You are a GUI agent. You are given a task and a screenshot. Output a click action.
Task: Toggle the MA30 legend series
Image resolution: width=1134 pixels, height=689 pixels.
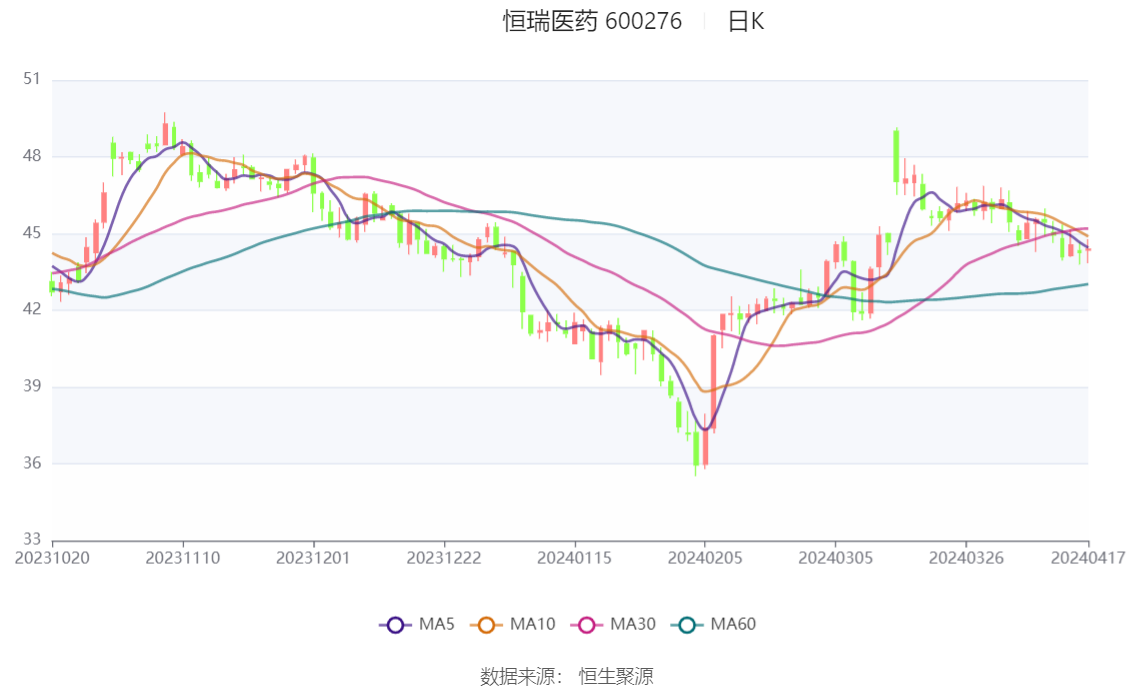[x=613, y=625]
